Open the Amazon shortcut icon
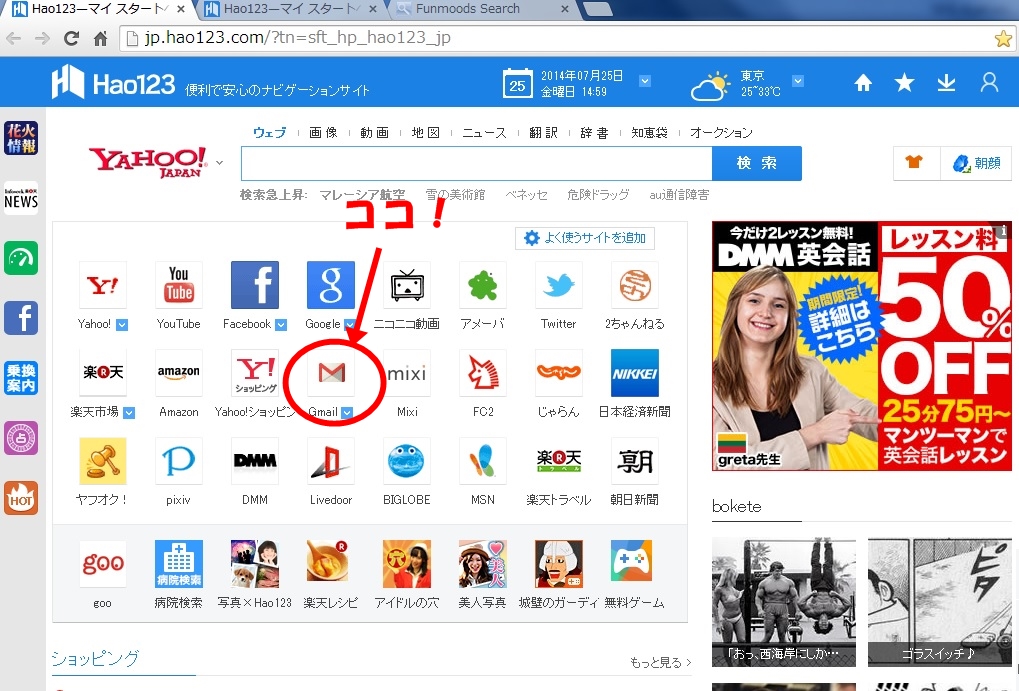Image resolution: width=1019 pixels, height=691 pixels. (x=179, y=373)
